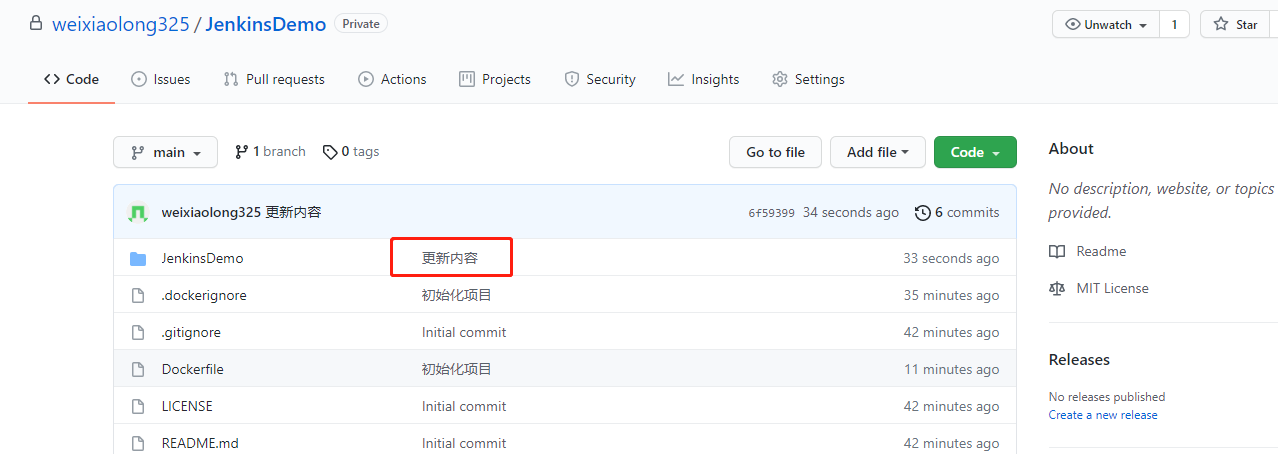
Task: Click the Dockerfile file icon
Action: (x=138, y=369)
